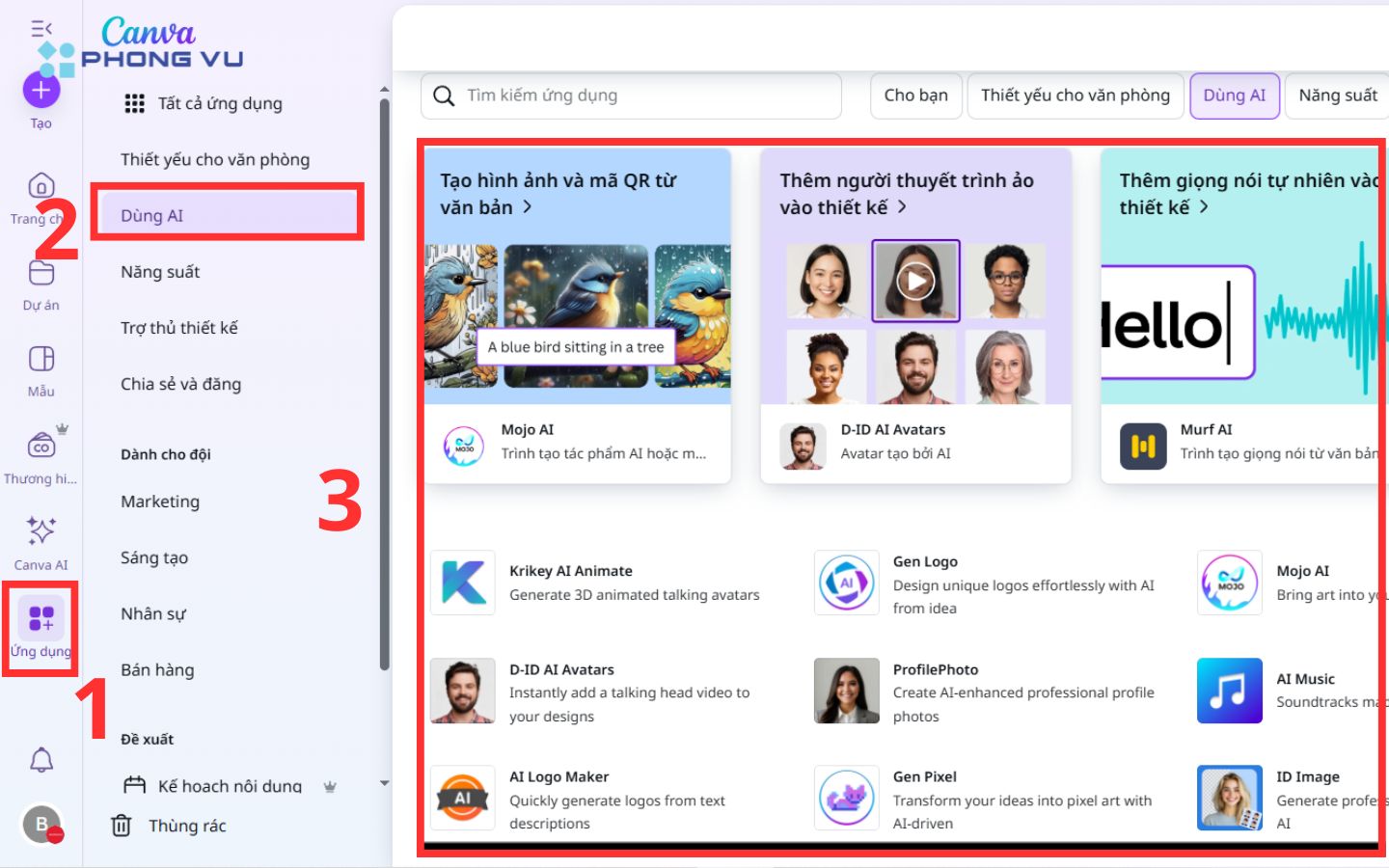Collapse the sidebar with the top-left chevron
The width and height of the screenshot is (1389, 868).
tap(40, 29)
